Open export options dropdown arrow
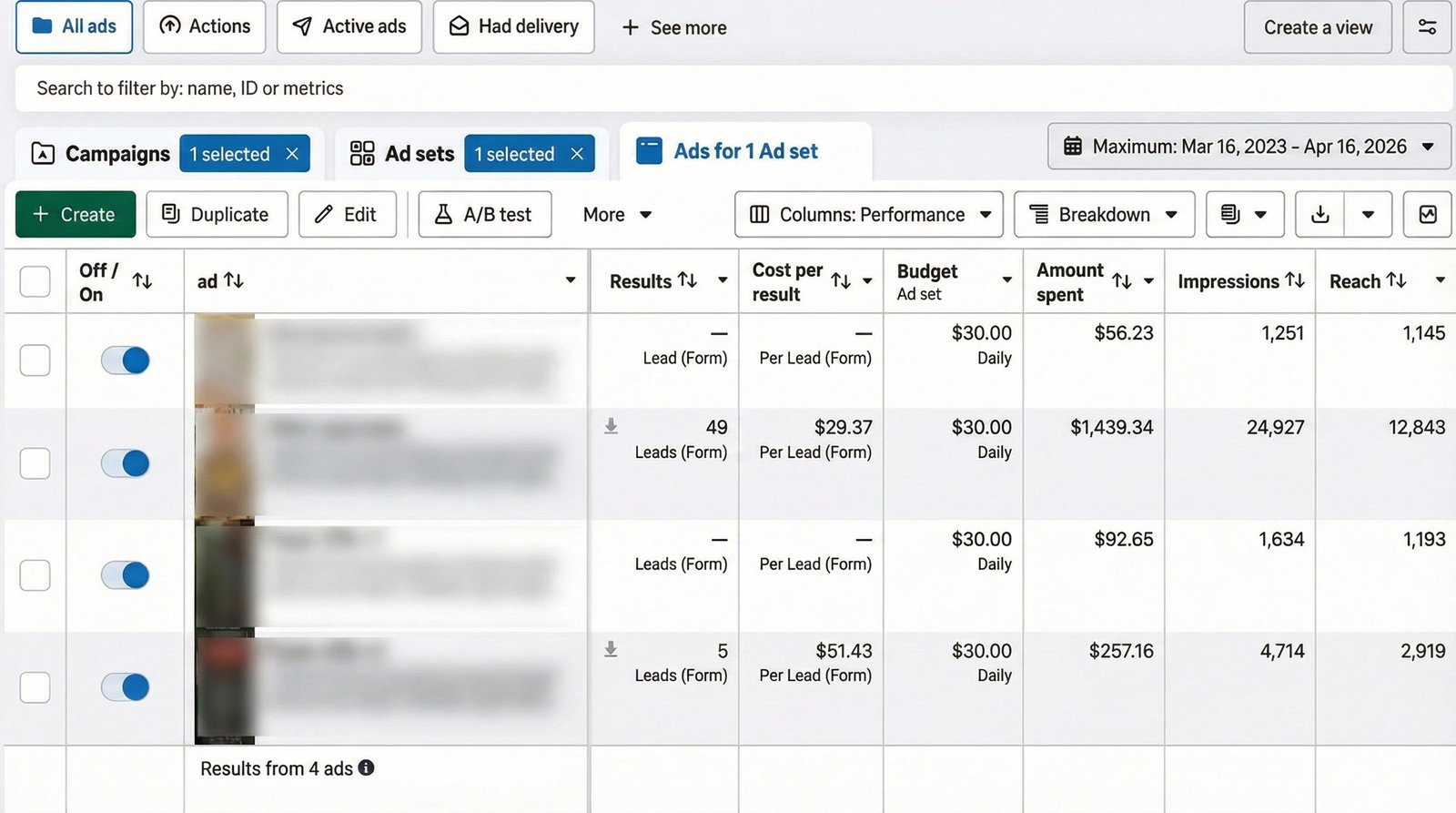The height and width of the screenshot is (813, 1456). point(1368,215)
